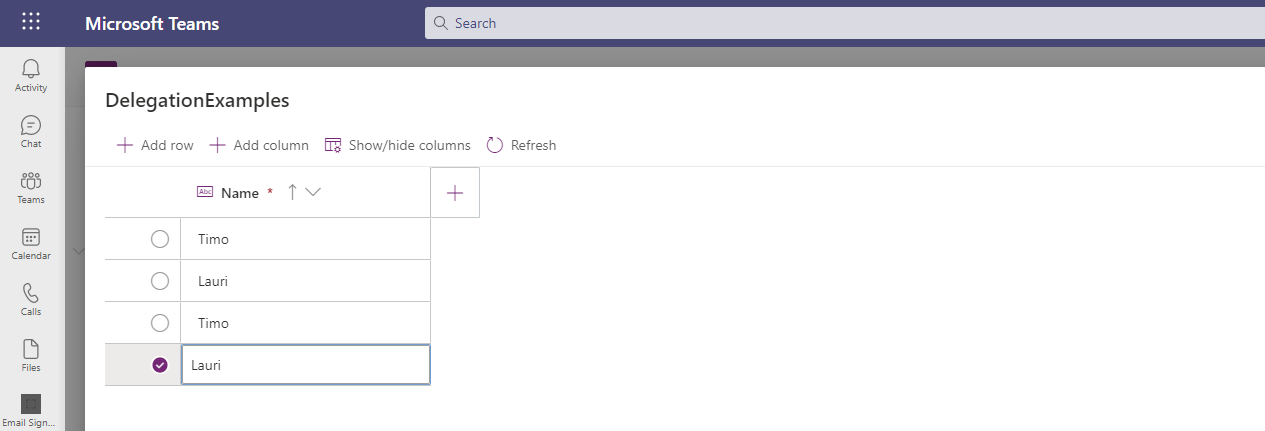The image size is (1265, 431).
Task: Select the first Timo row circle
Action: tap(159, 239)
